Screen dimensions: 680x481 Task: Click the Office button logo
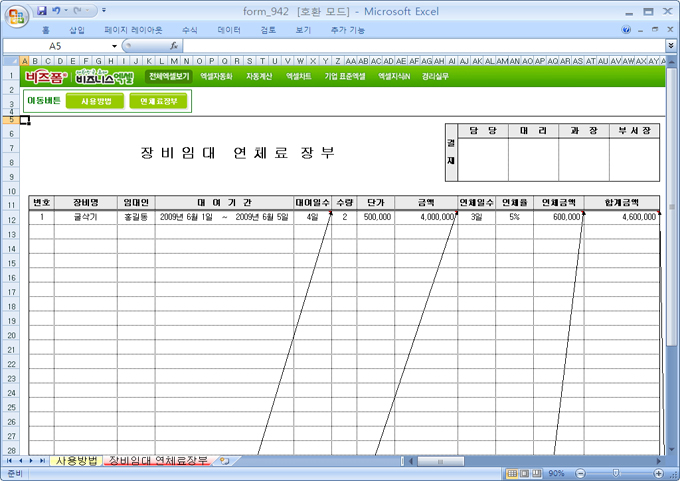click(15, 15)
